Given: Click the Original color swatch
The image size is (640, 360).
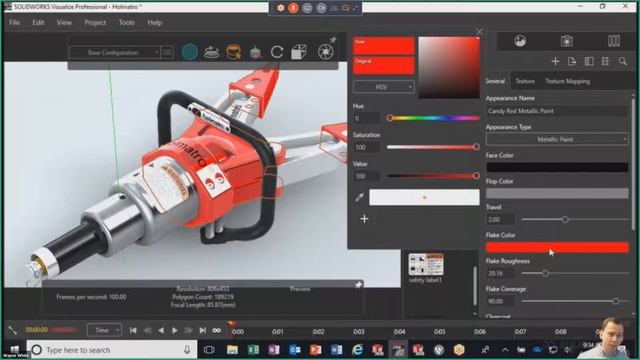Looking at the screenshot, I should (x=384, y=66).
